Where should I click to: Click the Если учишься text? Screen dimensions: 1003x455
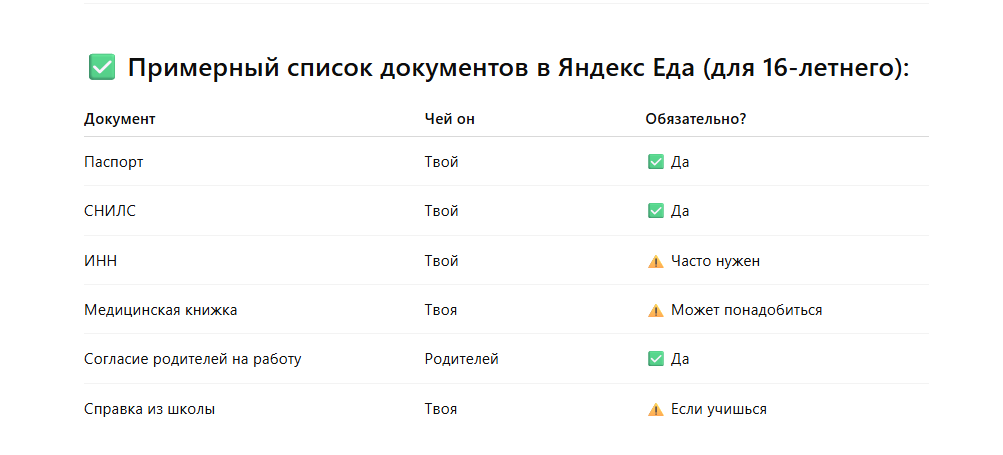tap(719, 409)
